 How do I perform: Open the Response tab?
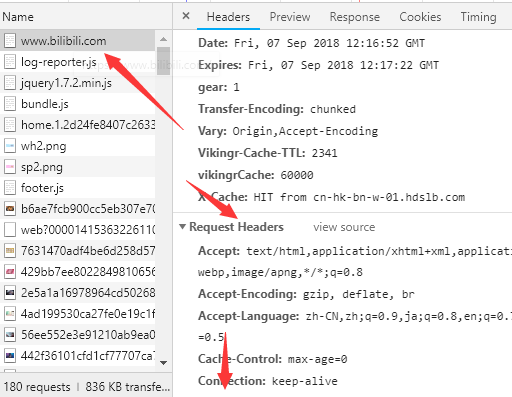click(355, 17)
